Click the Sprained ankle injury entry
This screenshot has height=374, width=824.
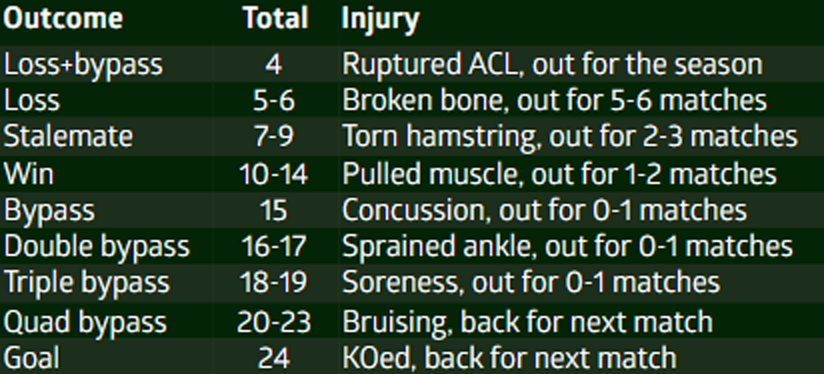tap(568, 246)
